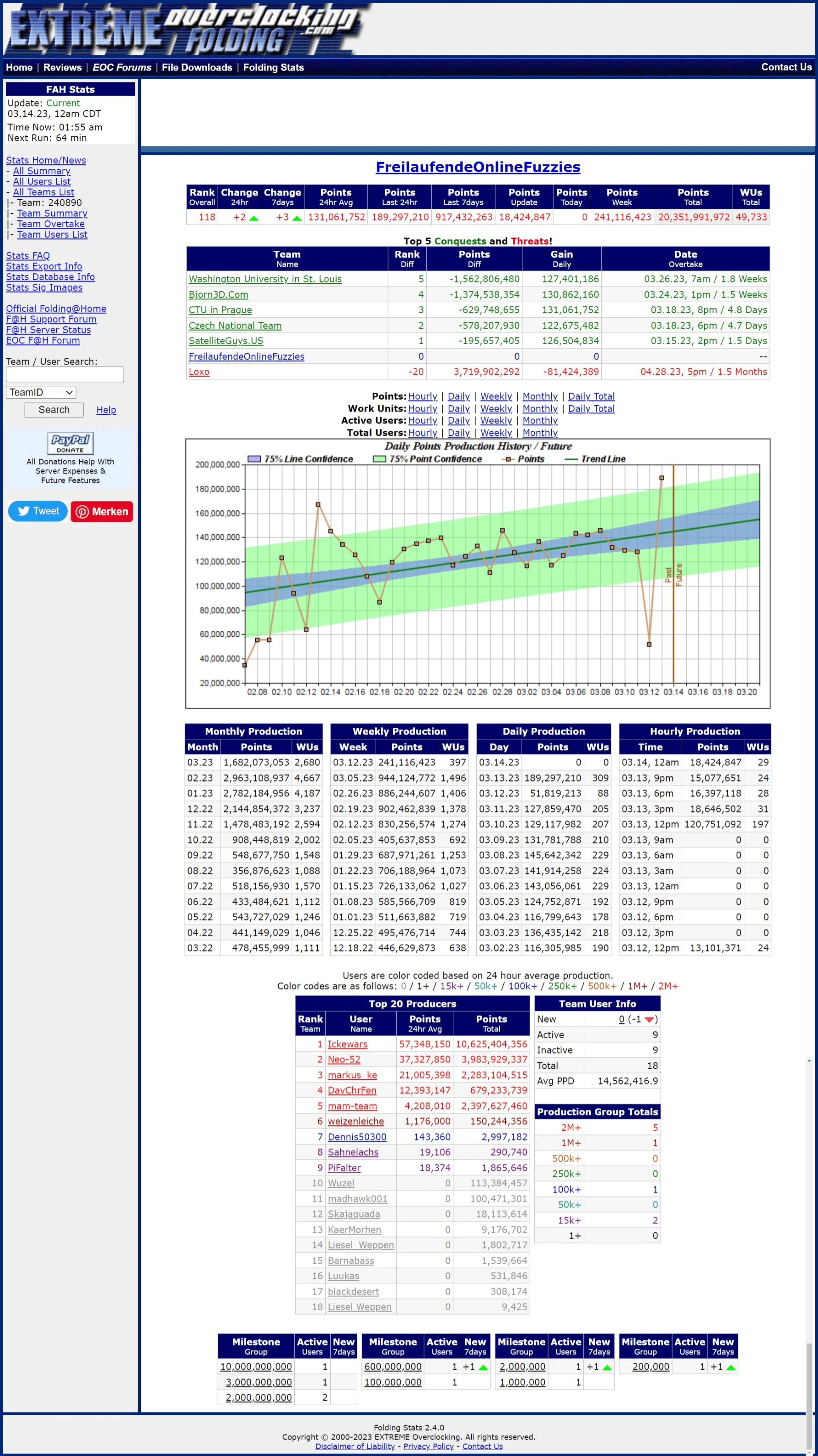Open Privacy Policy footer link
818x1456 pixels.
point(429,1447)
